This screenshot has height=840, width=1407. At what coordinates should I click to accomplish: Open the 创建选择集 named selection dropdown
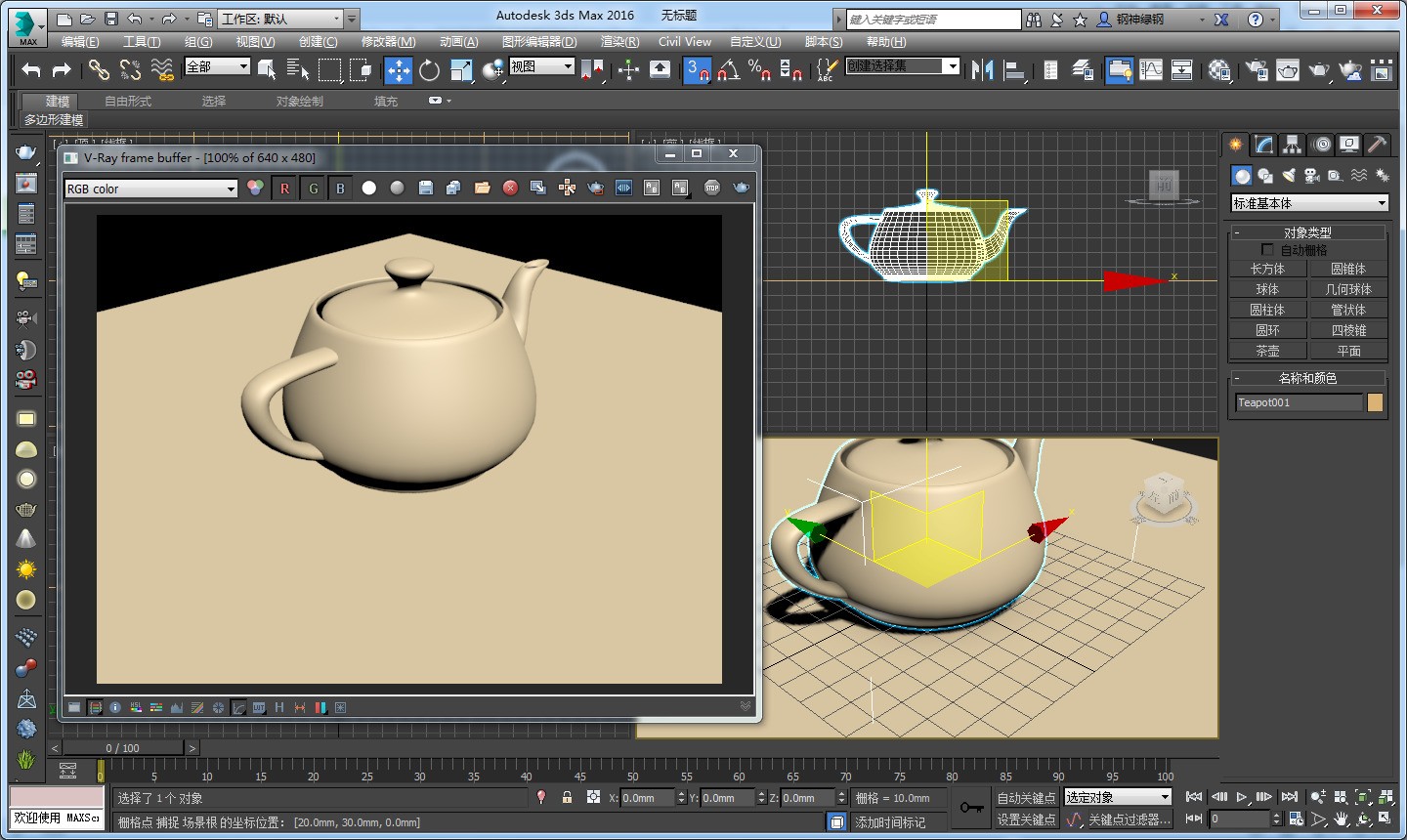click(903, 65)
